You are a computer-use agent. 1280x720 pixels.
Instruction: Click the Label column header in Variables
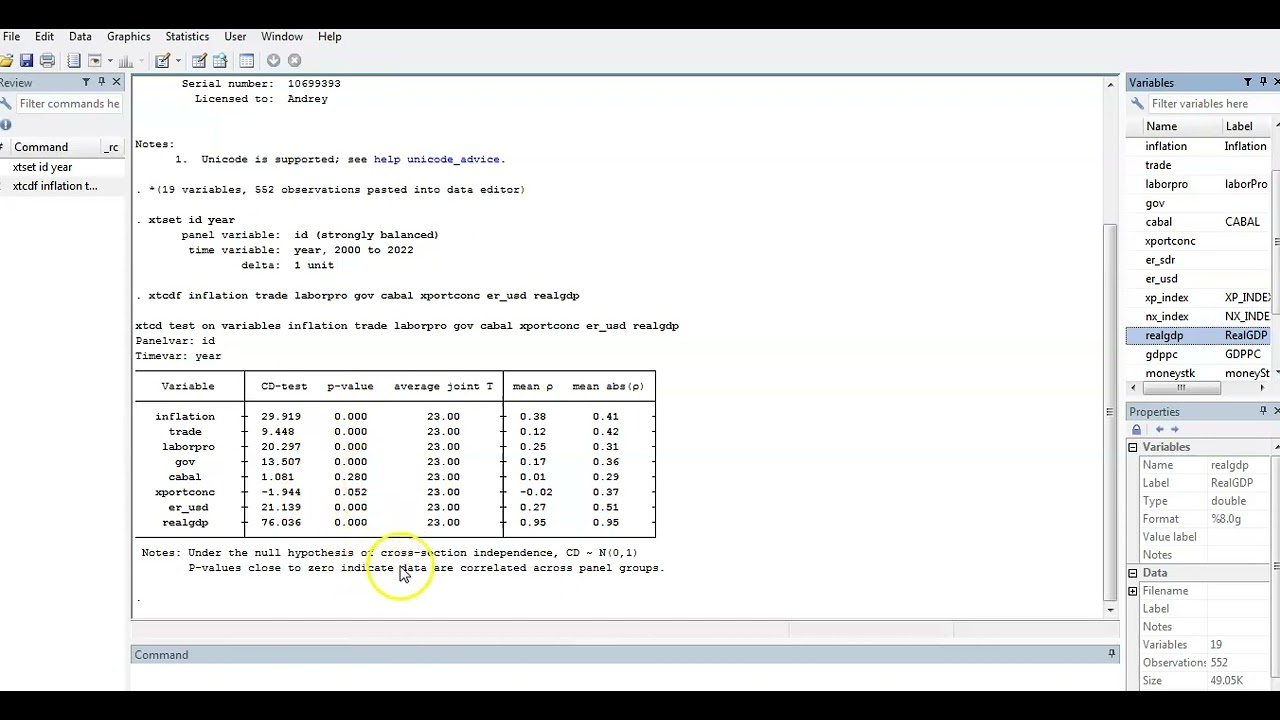tap(1239, 126)
